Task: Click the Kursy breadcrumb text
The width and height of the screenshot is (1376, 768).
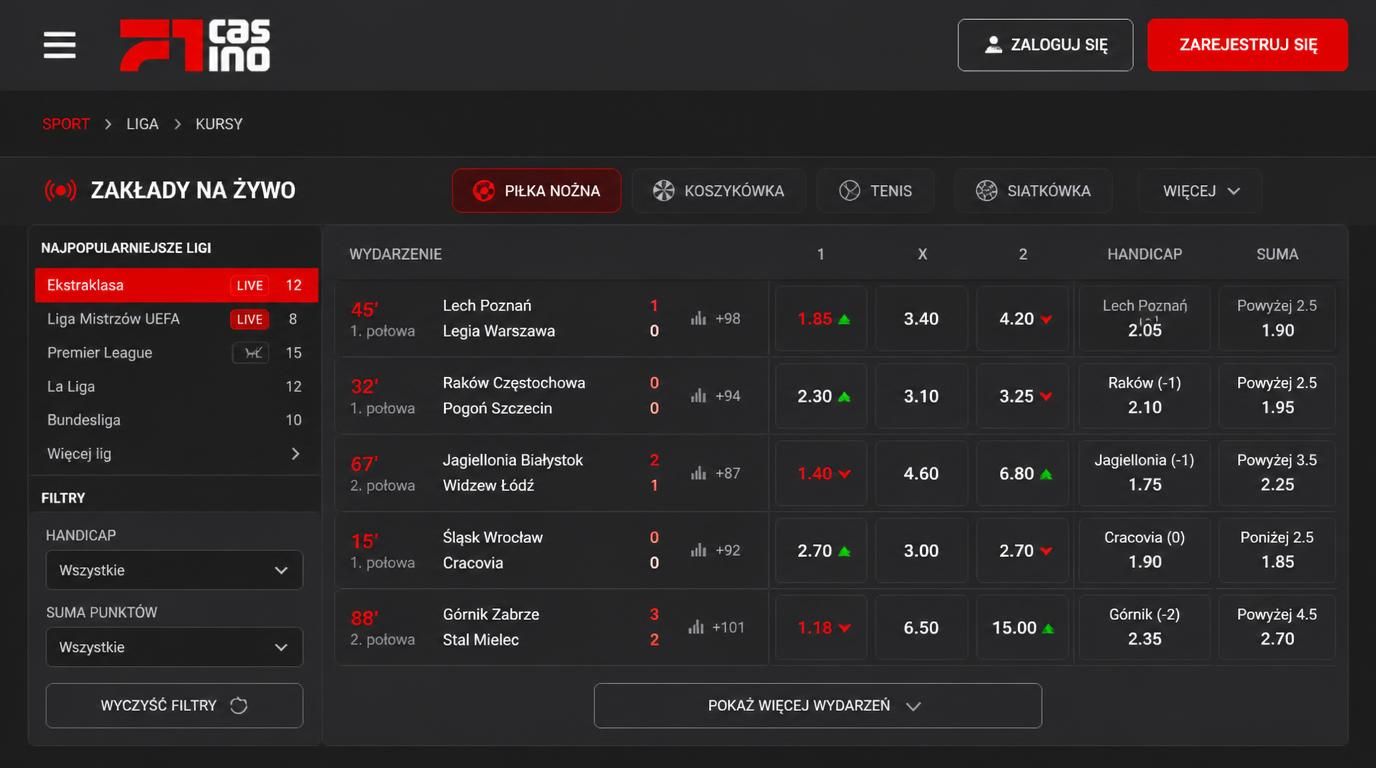Action: [x=219, y=124]
